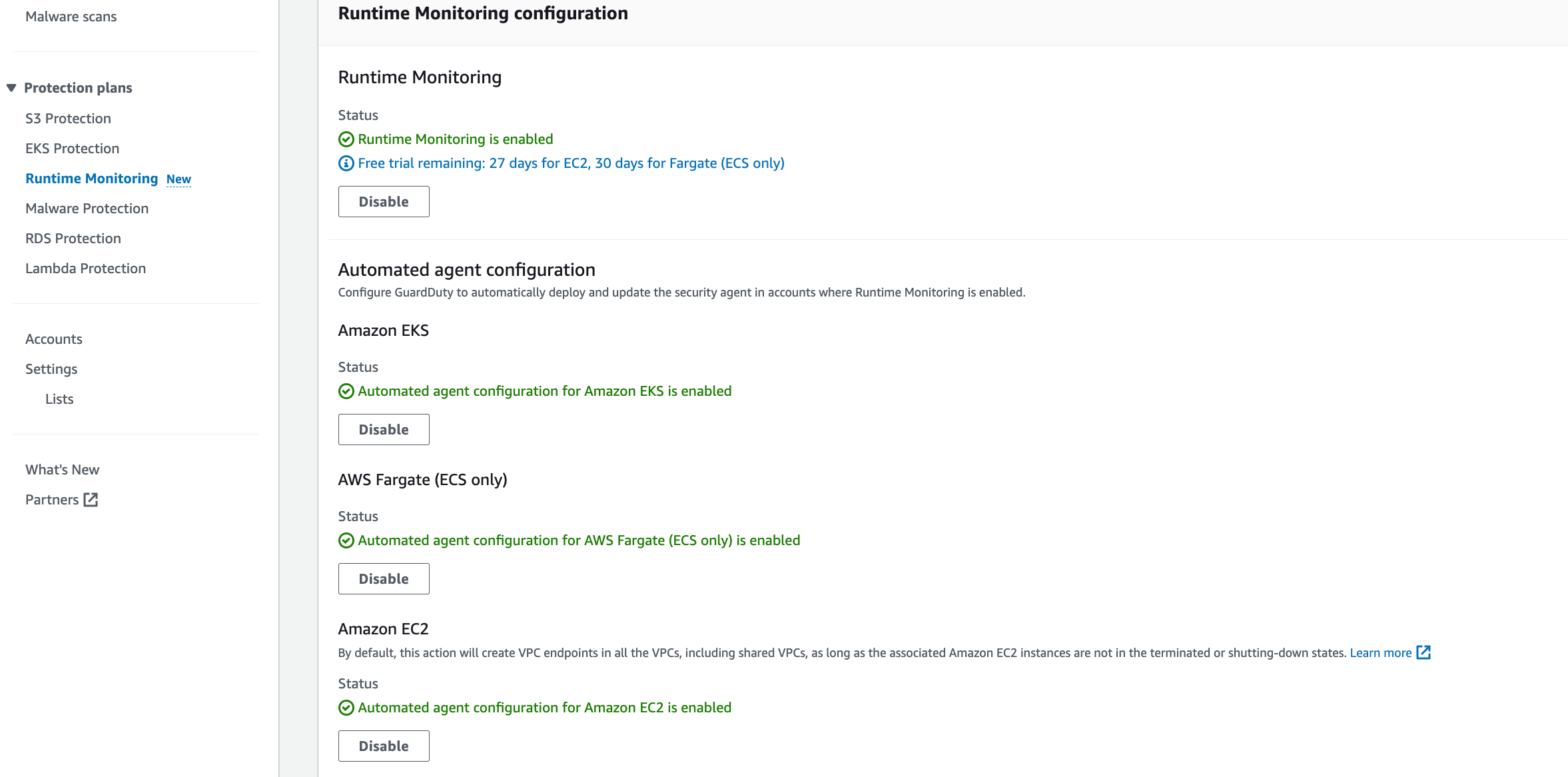Open Partners external link
The width and height of the screenshot is (1568, 777).
(52, 500)
